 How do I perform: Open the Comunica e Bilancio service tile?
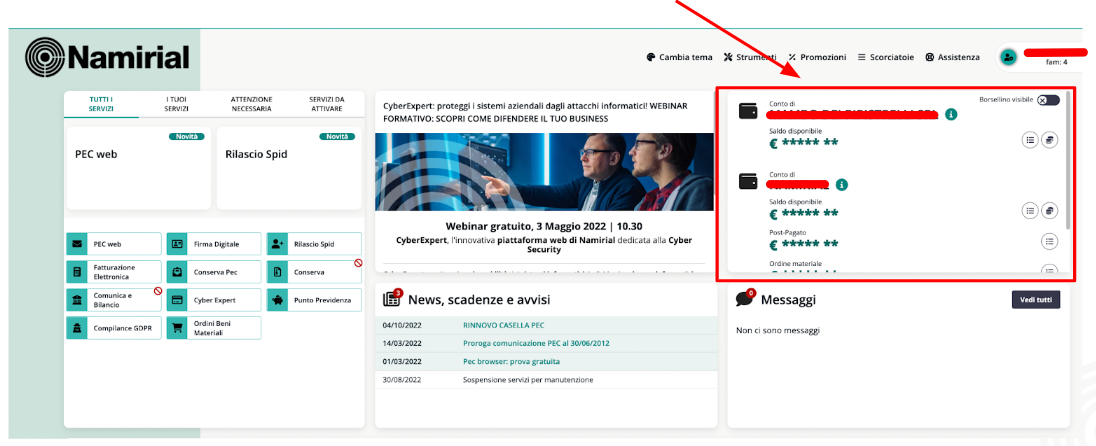click(114, 300)
